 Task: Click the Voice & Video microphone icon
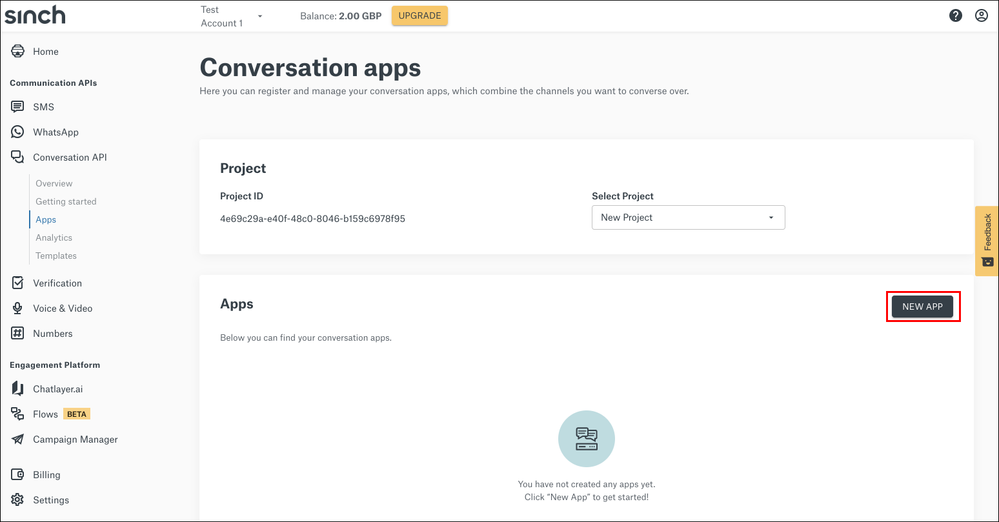coord(18,308)
